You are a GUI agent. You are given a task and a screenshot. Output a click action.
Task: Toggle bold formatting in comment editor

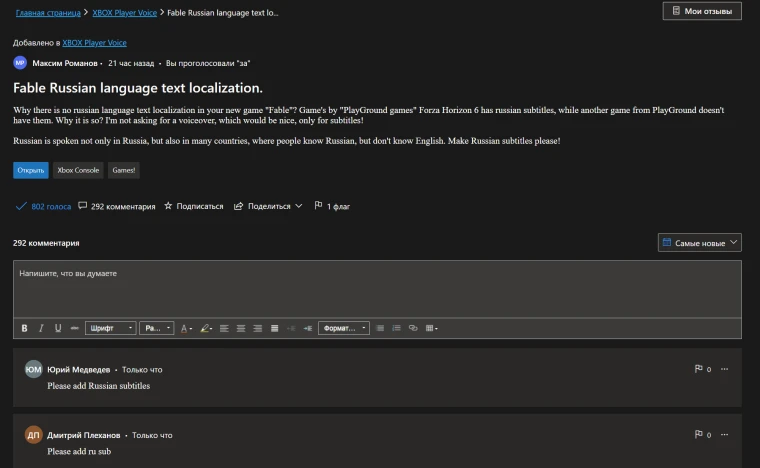tap(24, 328)
